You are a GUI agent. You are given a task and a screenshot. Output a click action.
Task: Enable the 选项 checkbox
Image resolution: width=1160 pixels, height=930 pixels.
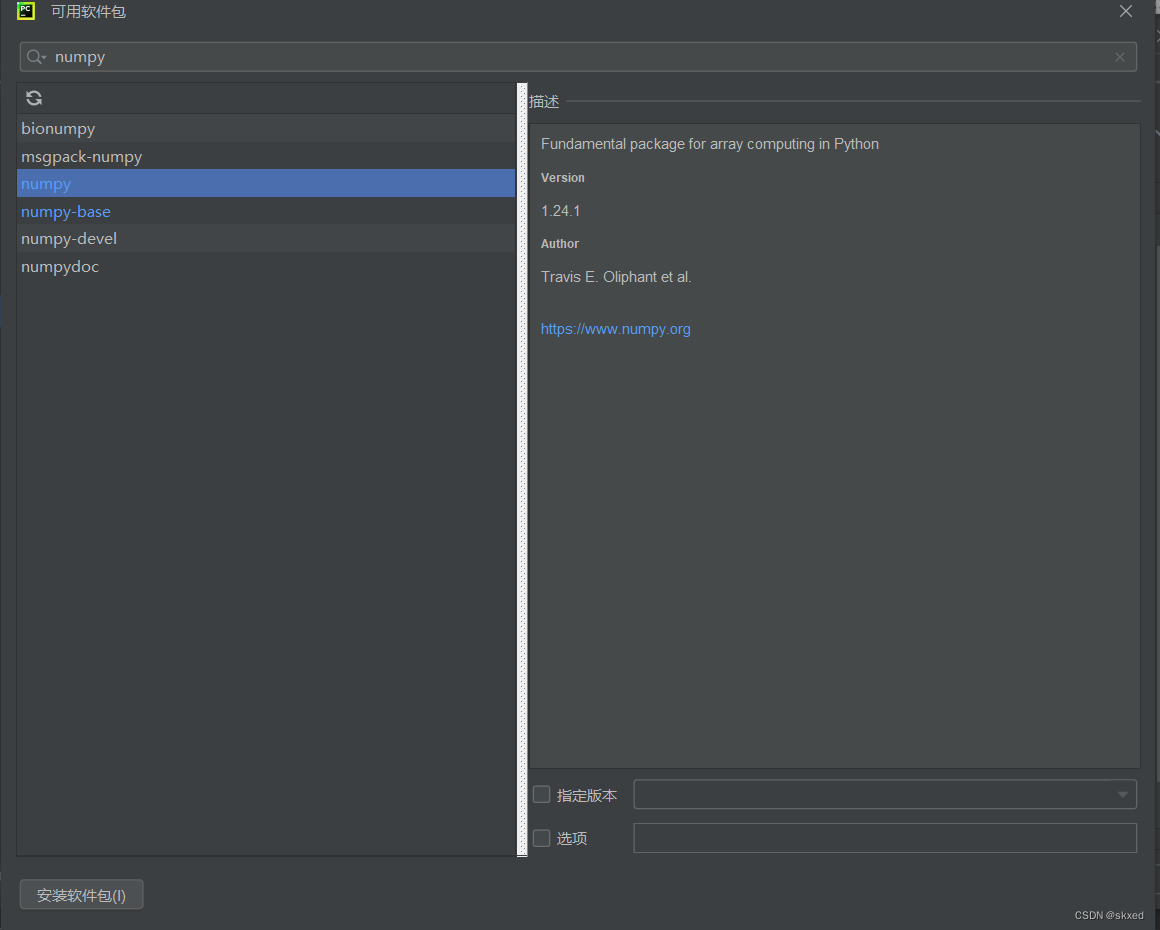(x=542, y=838)
